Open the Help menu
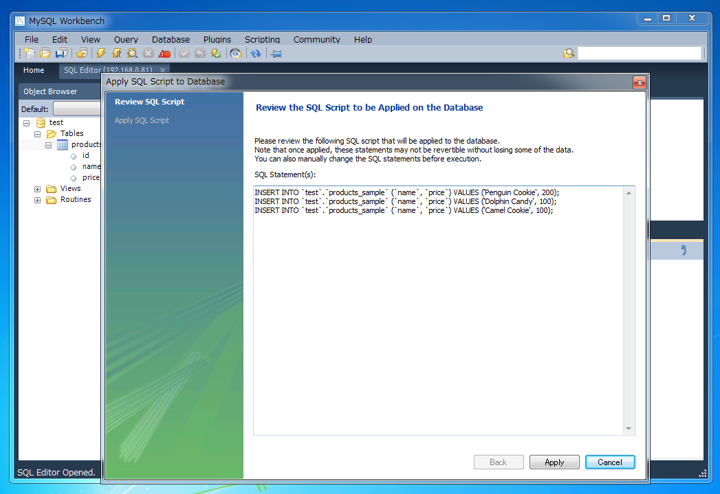720x494 pixels. click(363, 39)
